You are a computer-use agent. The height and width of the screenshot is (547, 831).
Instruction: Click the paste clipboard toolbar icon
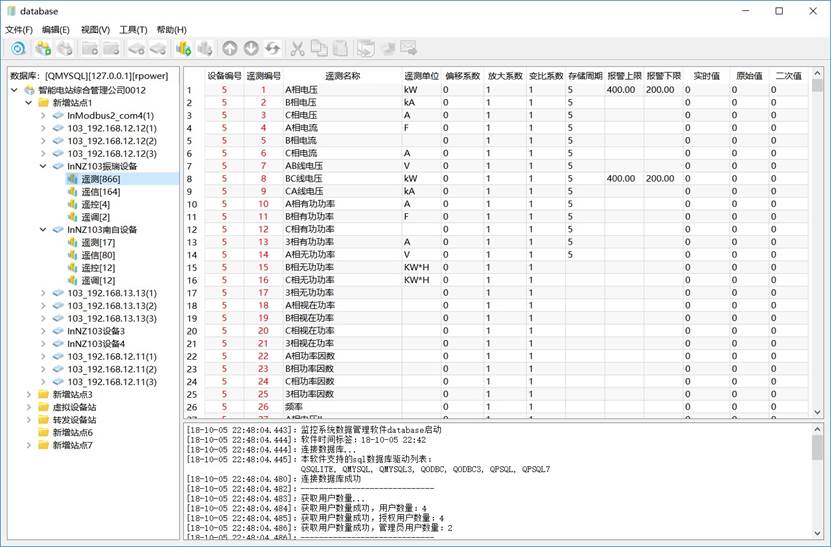pyautogui.click(x=340, y=48)
